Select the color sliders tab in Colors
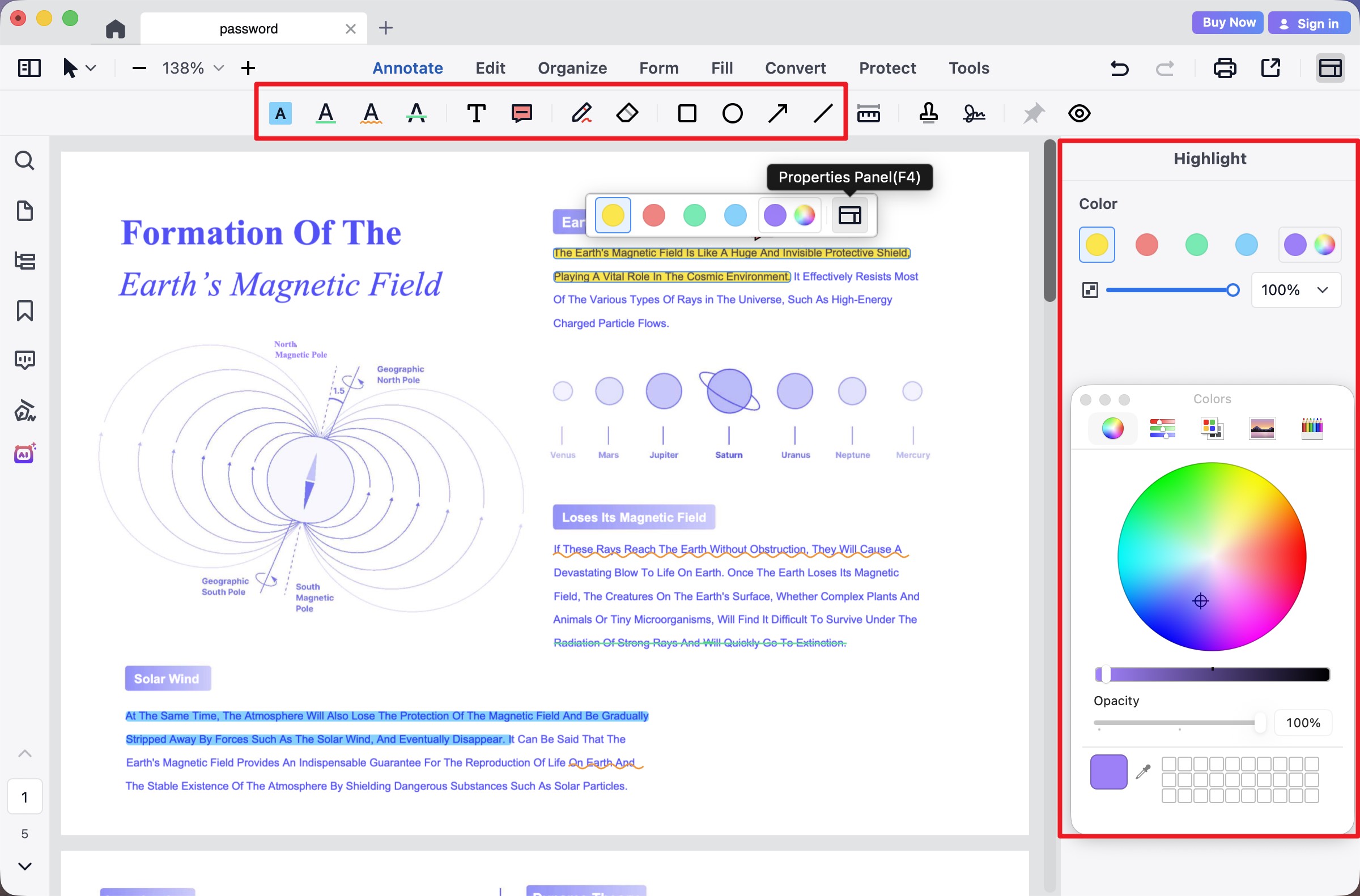This screenshot has width=1360, height=896. coord(1162,428)
